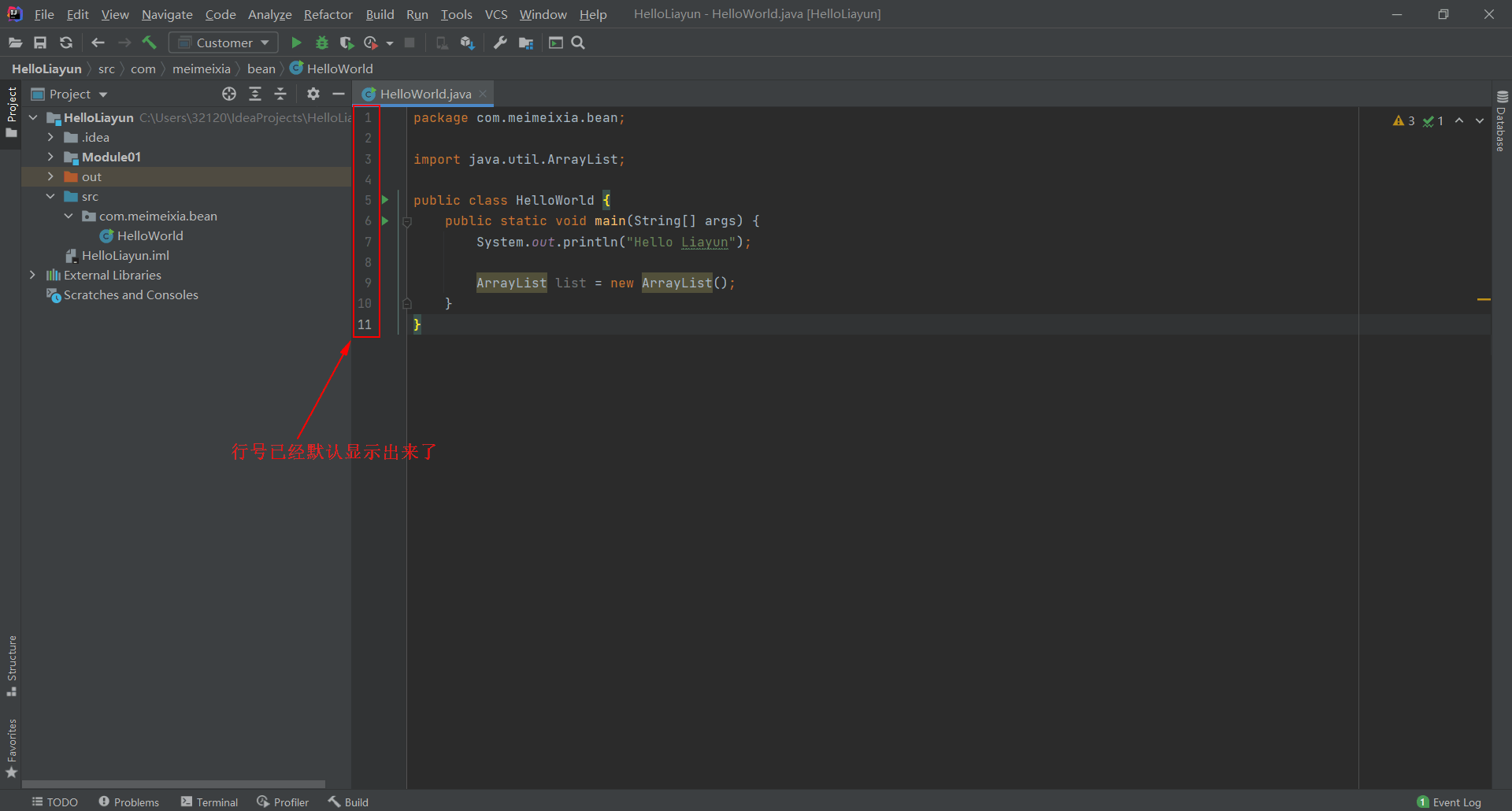Image resolution: width=1512 pixels, height=811 pixels.
Task: Click the Open file toolbar icon
Action: (15, 43)
